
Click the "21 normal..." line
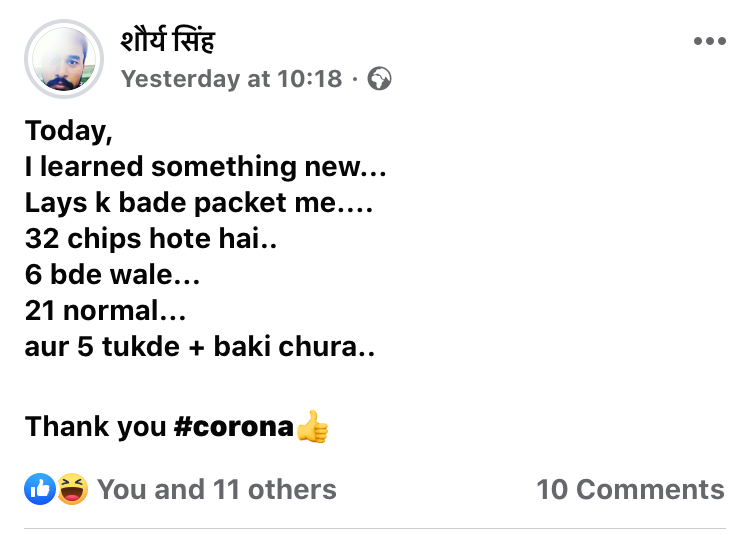(x=105, y=310)
